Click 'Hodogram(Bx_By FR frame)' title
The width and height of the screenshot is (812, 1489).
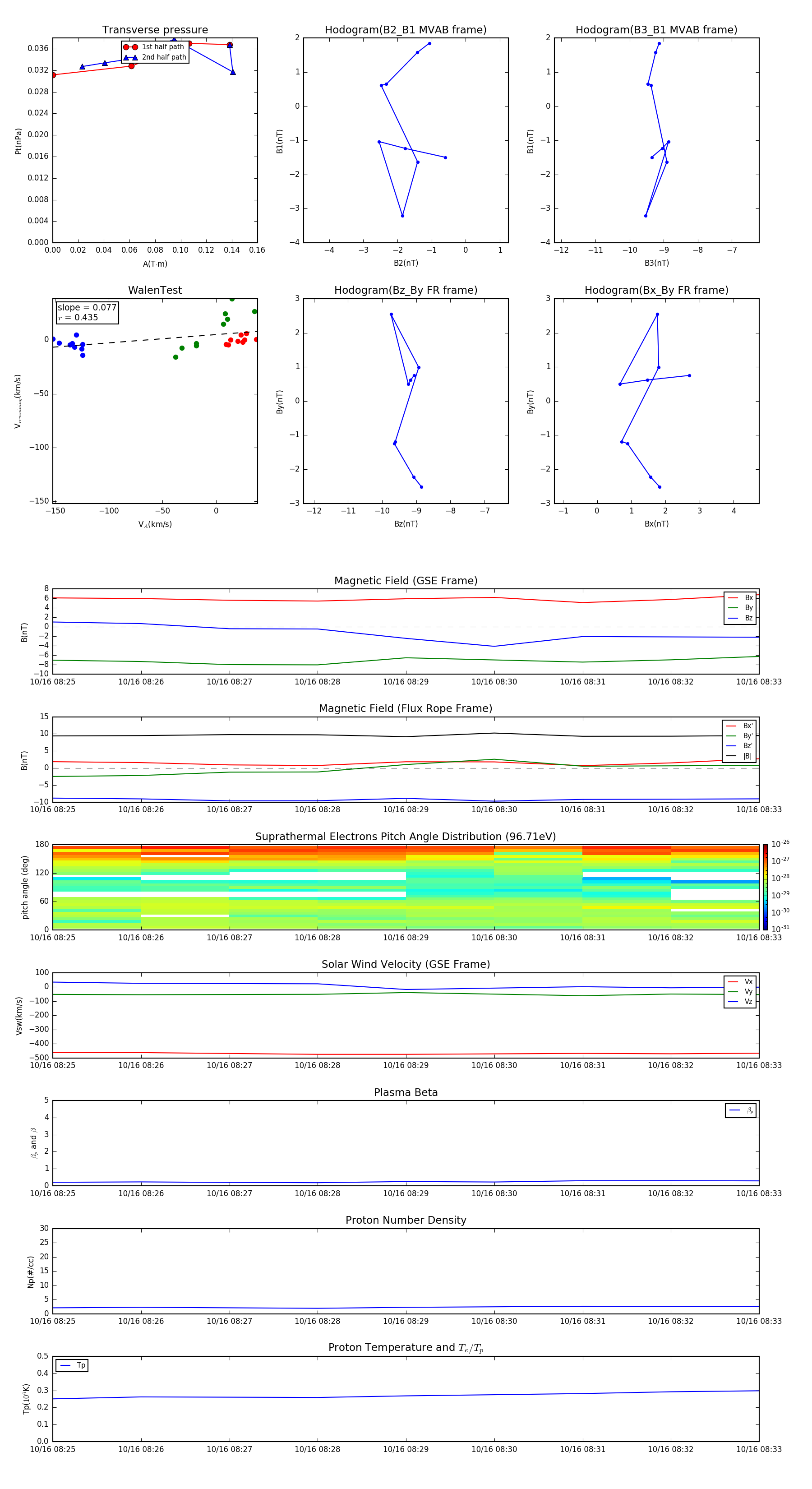[x=656, y=290]
